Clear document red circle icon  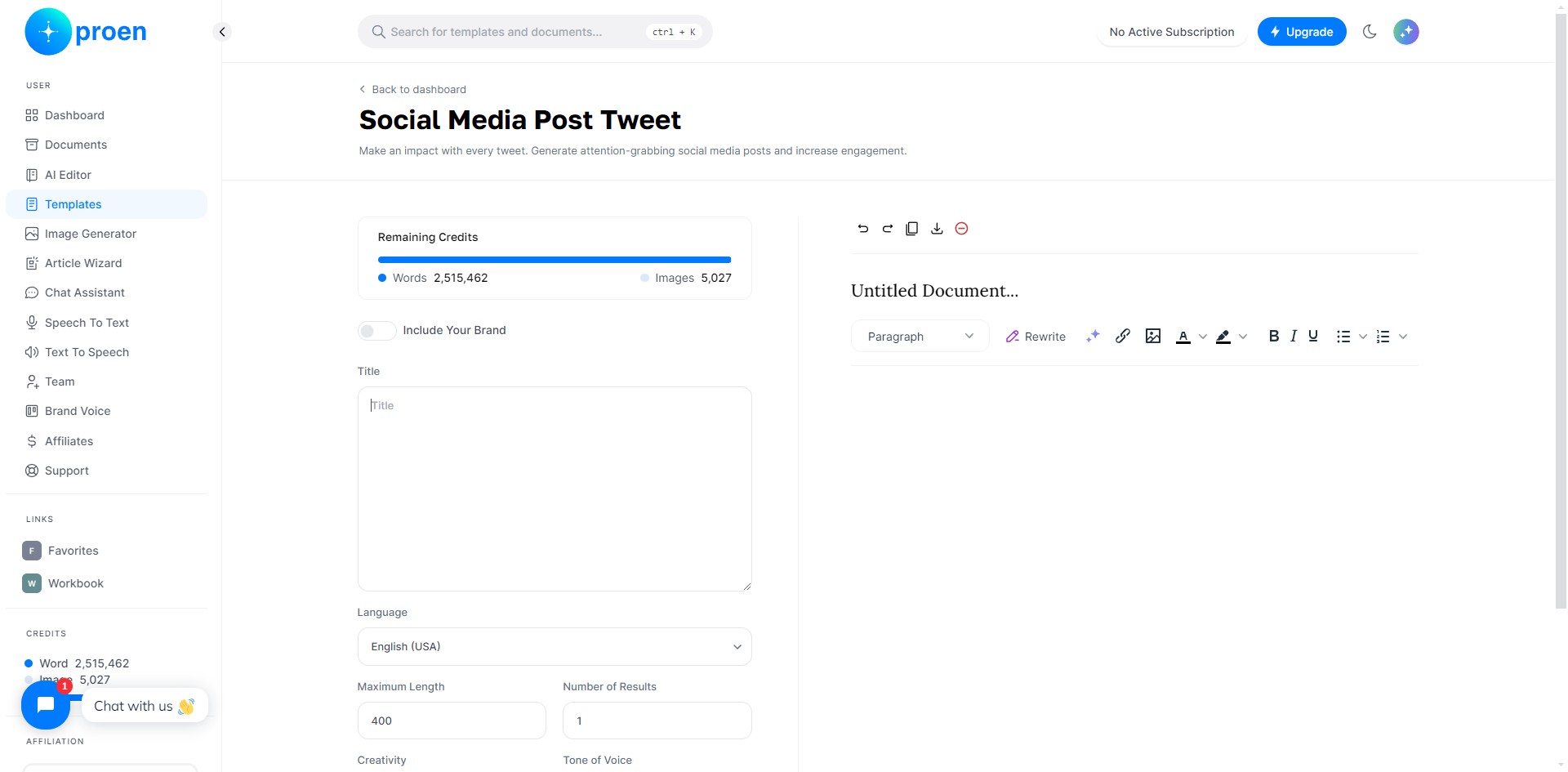point(961,229)
